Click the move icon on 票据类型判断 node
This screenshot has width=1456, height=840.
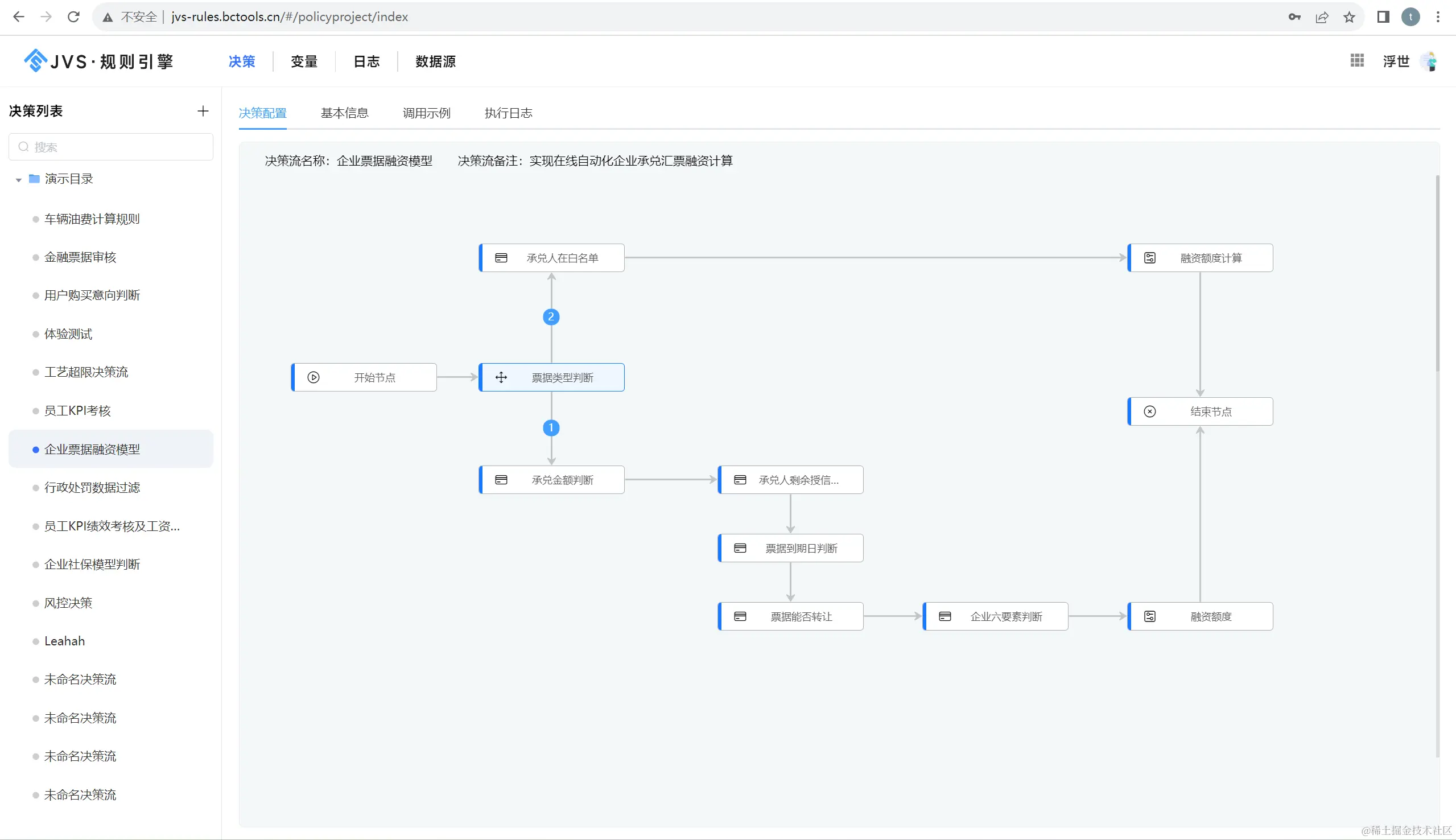tap(501, 377)
